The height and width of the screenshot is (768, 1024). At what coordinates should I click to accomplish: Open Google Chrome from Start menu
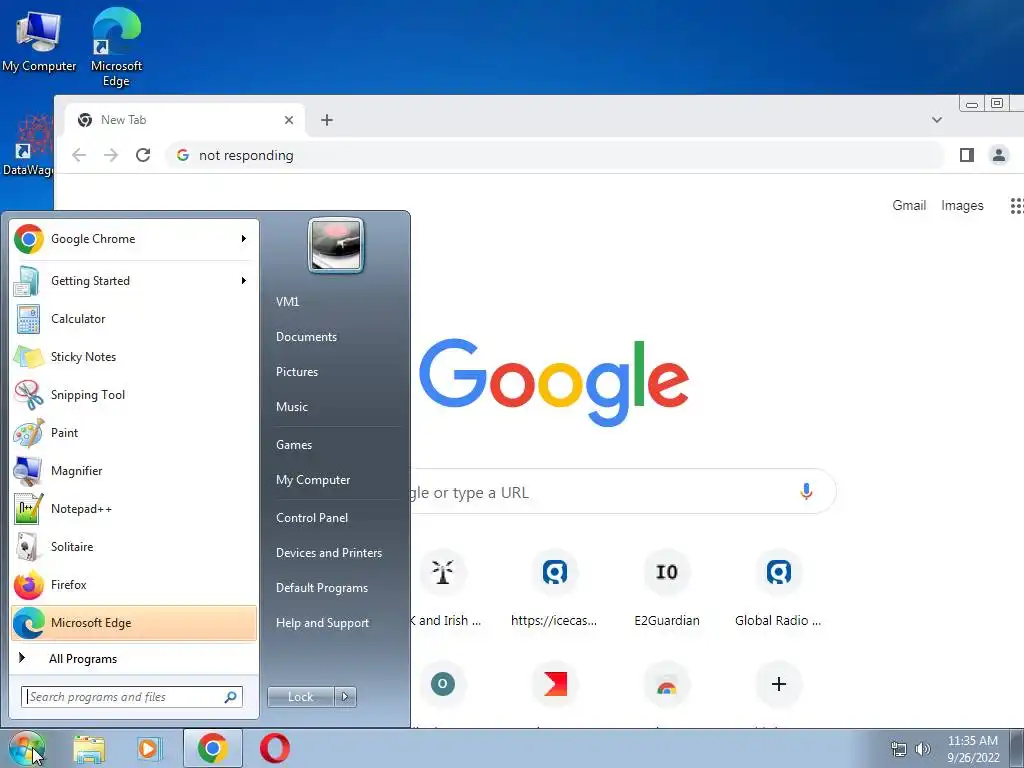pyautogui.click(x=134, y=239)
